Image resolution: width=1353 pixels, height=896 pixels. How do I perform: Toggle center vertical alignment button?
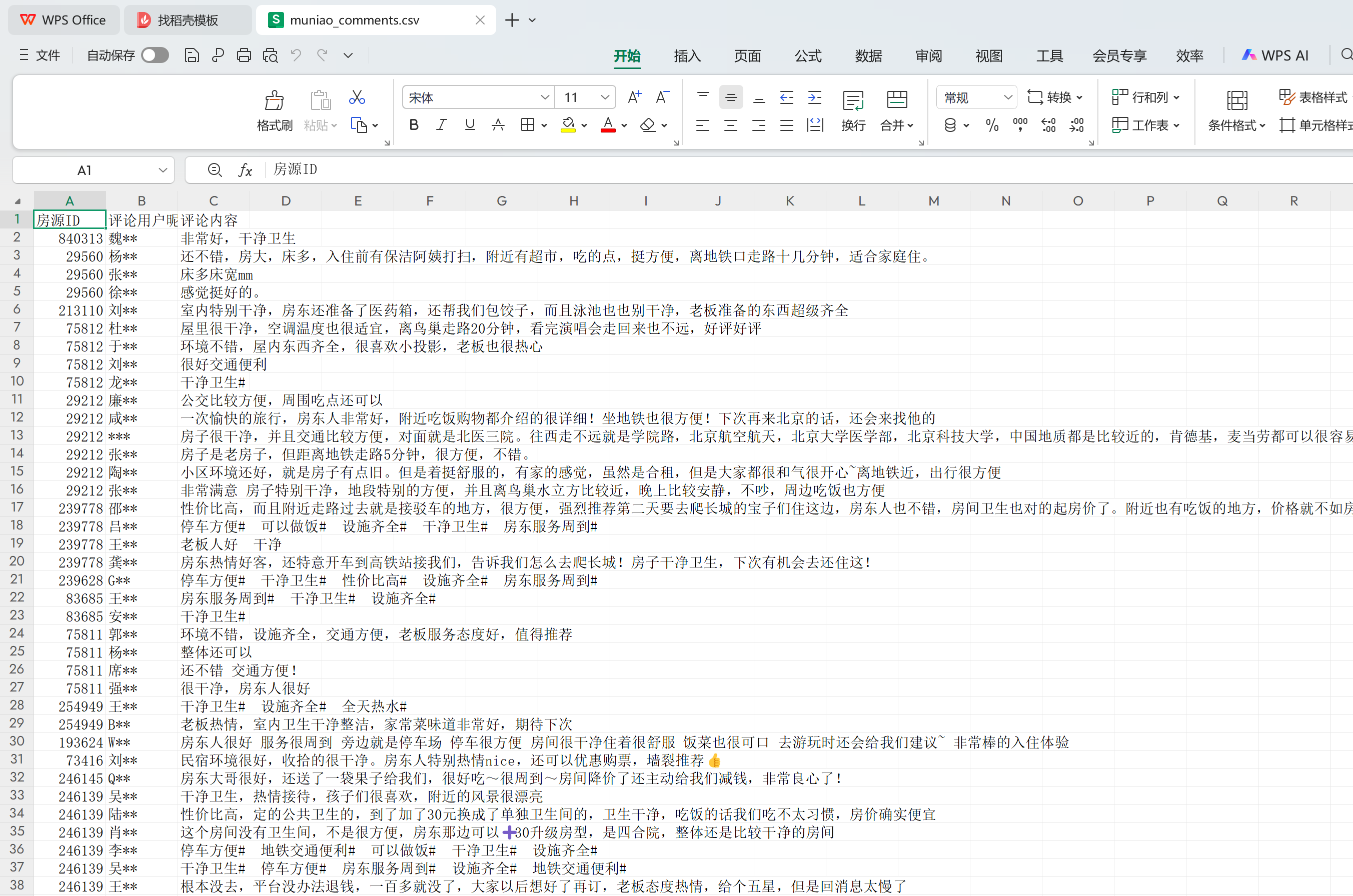(x=730, y=97)
